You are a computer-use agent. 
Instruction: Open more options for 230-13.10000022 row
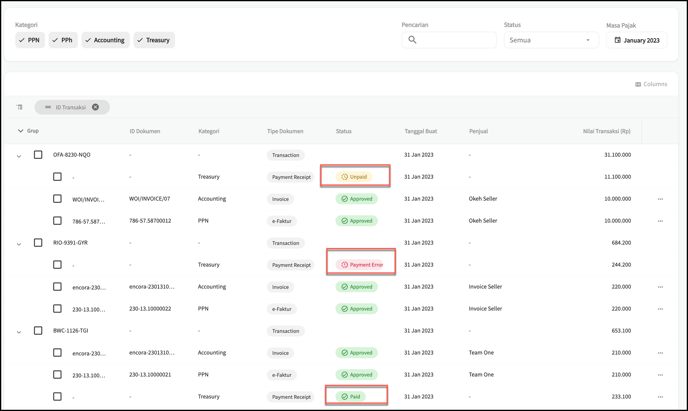point(660,309)
